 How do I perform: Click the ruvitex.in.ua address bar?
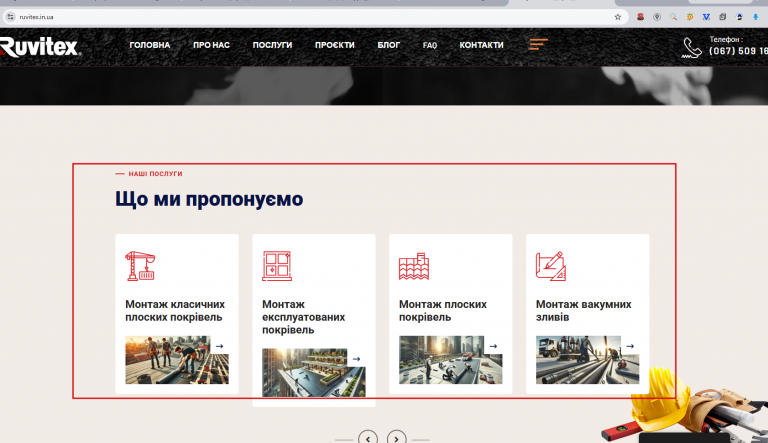(x=313, y=17)
